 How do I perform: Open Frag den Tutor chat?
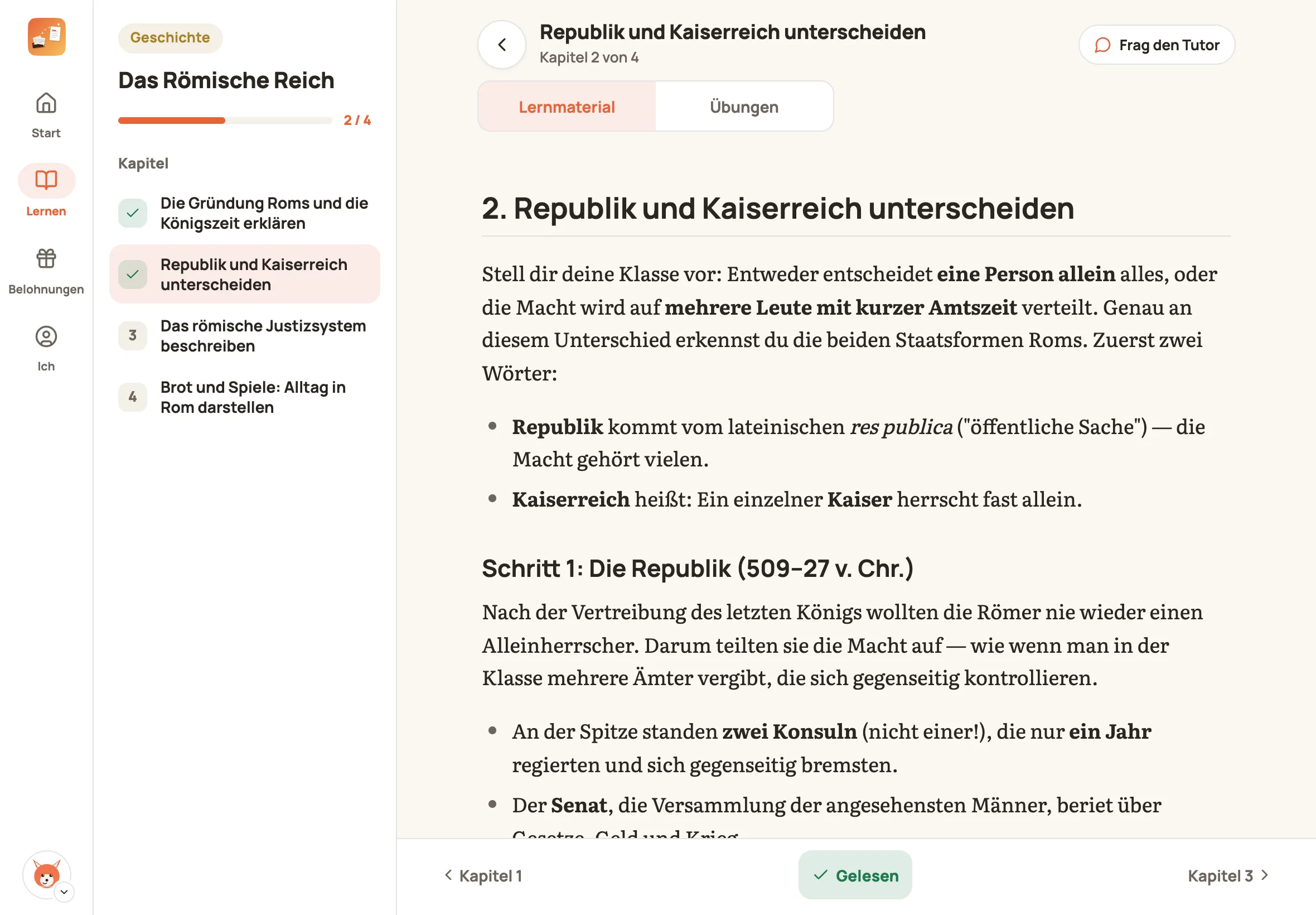(1156, 45)
